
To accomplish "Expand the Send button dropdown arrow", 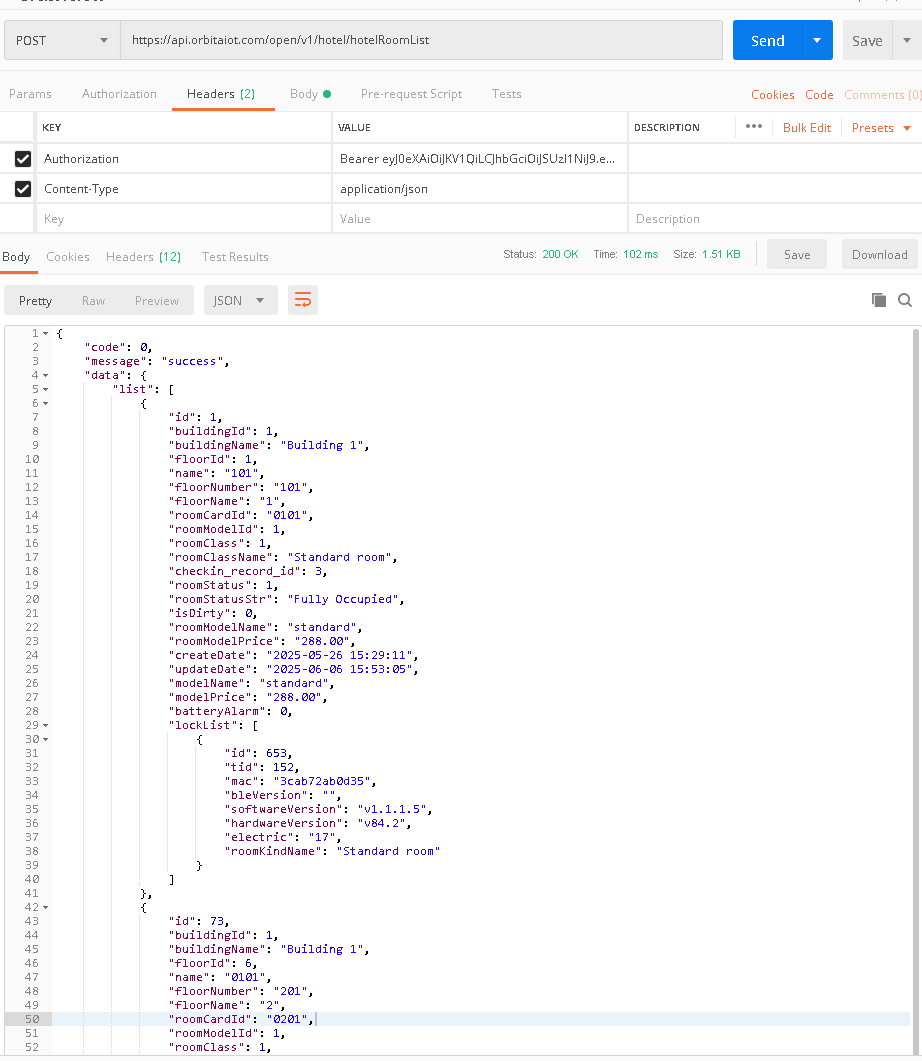I will (x=817, y=41).
